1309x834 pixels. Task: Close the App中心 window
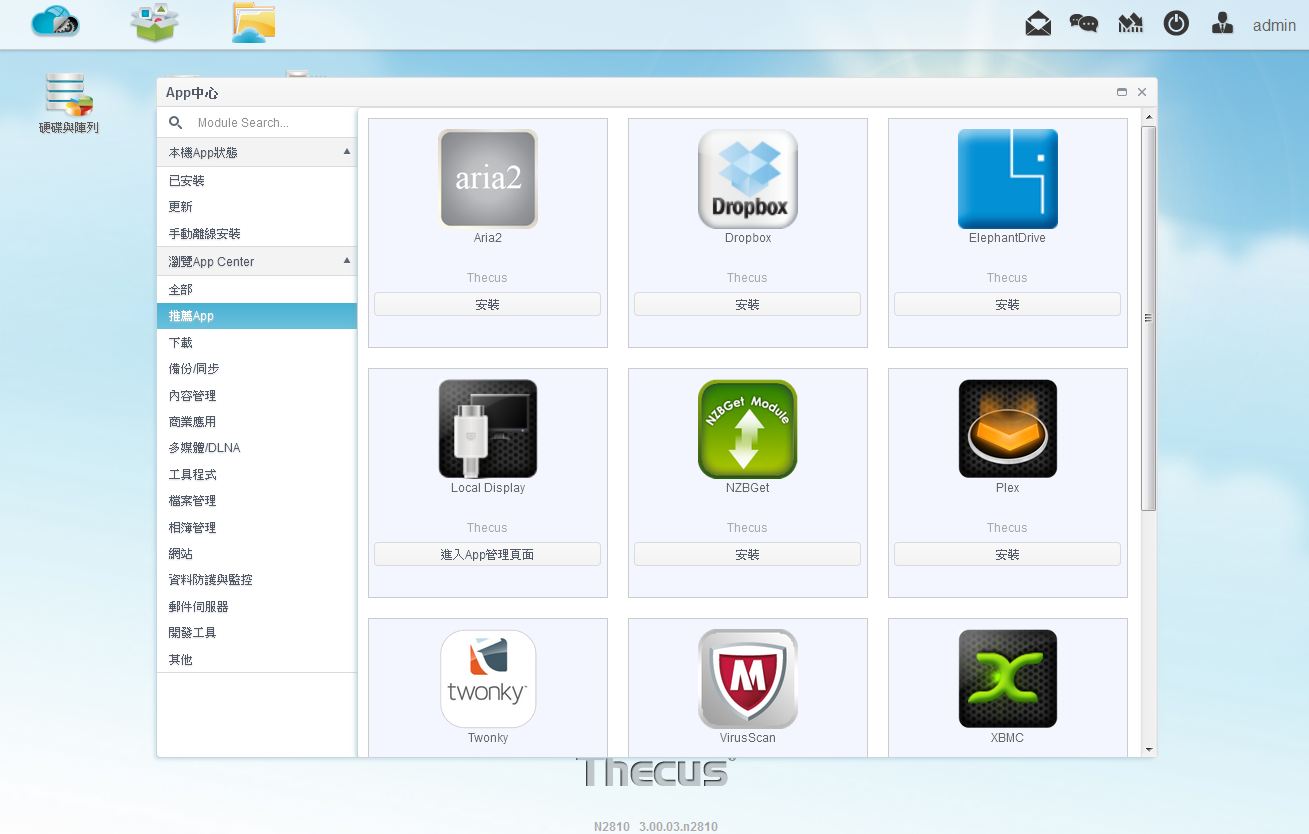pos(1142,92)
